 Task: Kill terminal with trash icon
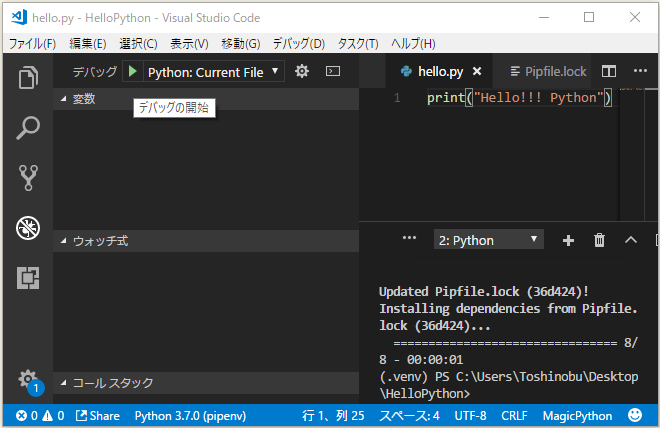(x=599, y=240)
